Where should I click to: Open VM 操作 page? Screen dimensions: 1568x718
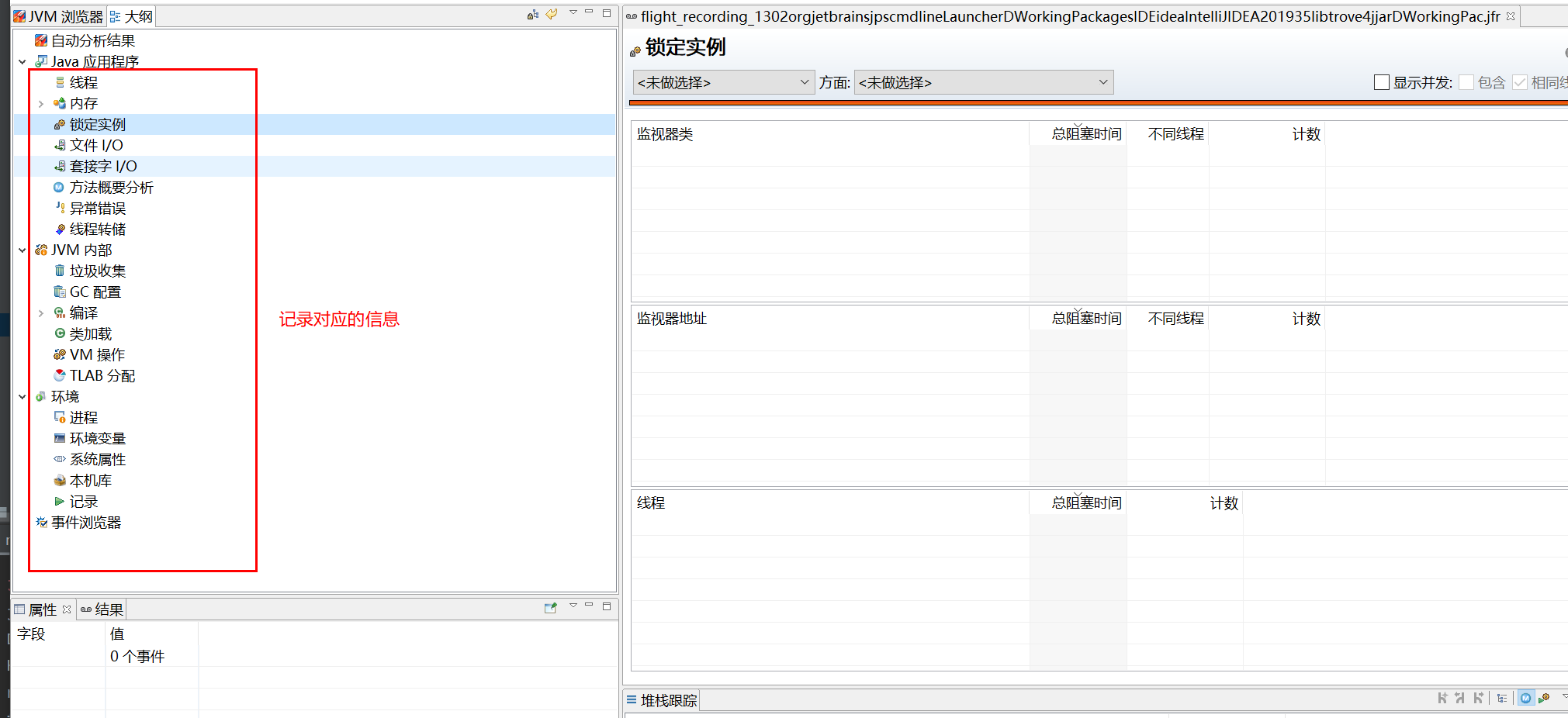(97, 354)
